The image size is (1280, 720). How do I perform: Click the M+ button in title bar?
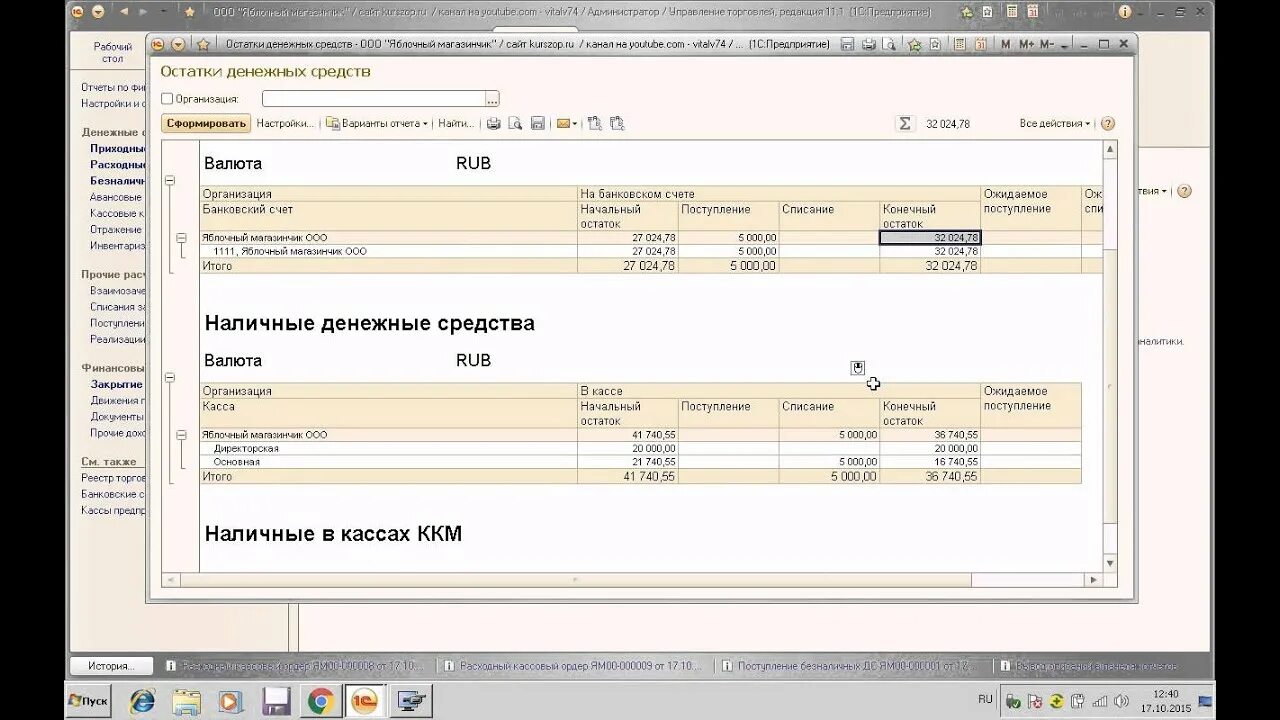pos(1027,45)
